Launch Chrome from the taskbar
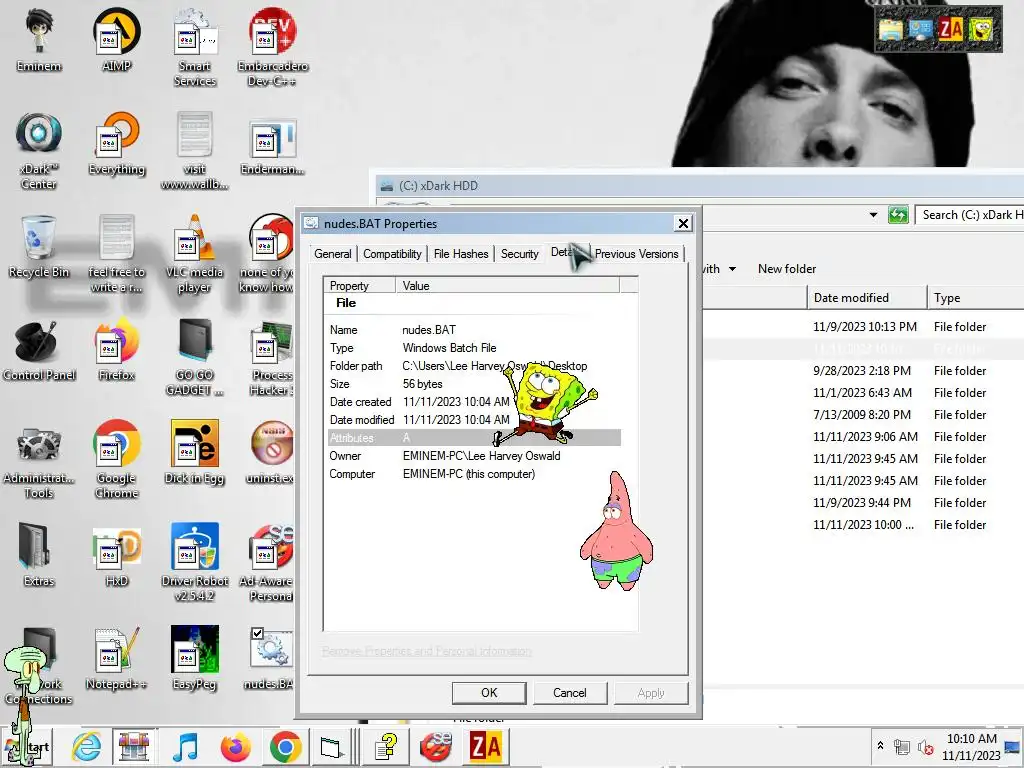 pos(285,747)
